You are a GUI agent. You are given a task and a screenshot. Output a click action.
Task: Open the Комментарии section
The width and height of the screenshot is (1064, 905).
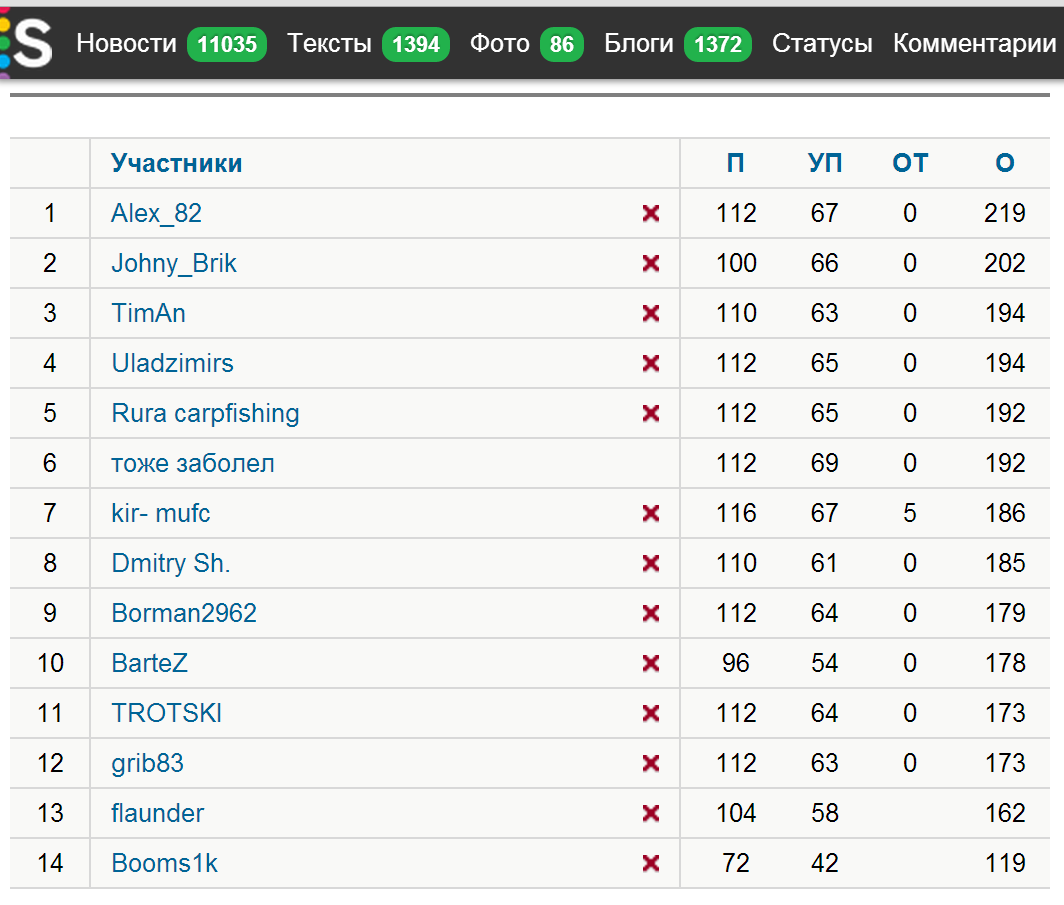[x=974, y=44]
